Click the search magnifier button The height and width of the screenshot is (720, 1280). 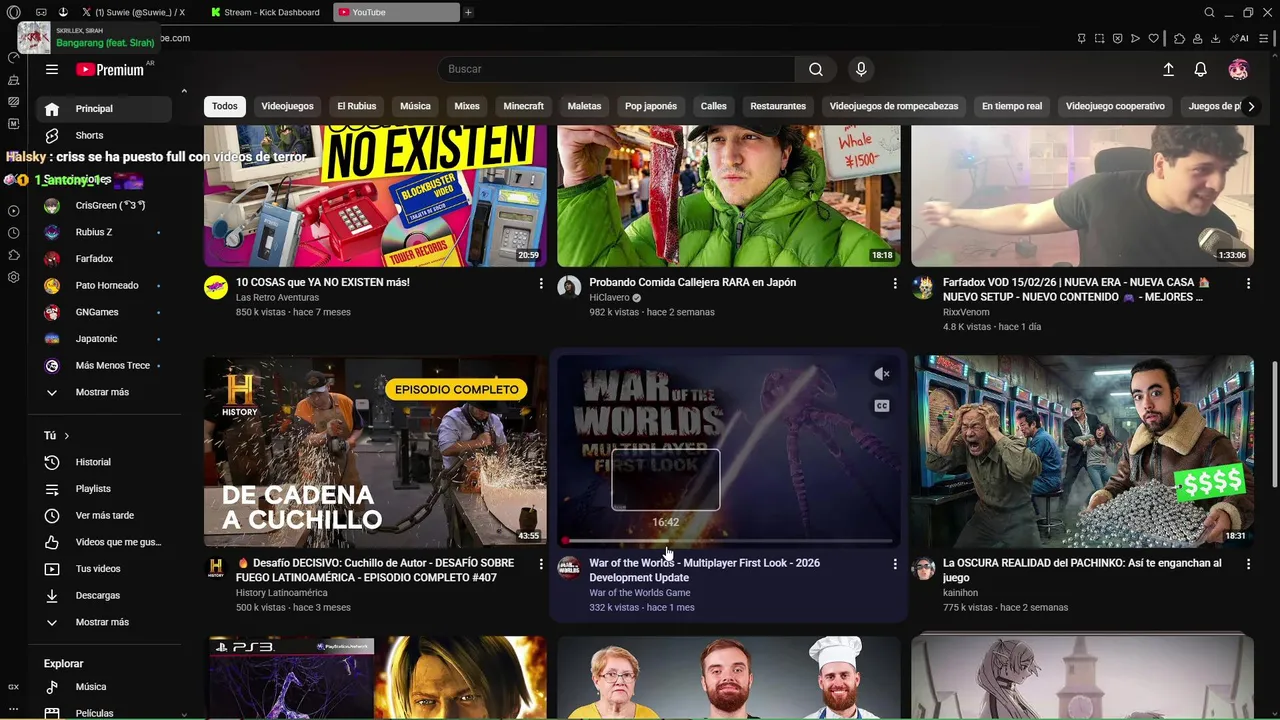[816, 69]
